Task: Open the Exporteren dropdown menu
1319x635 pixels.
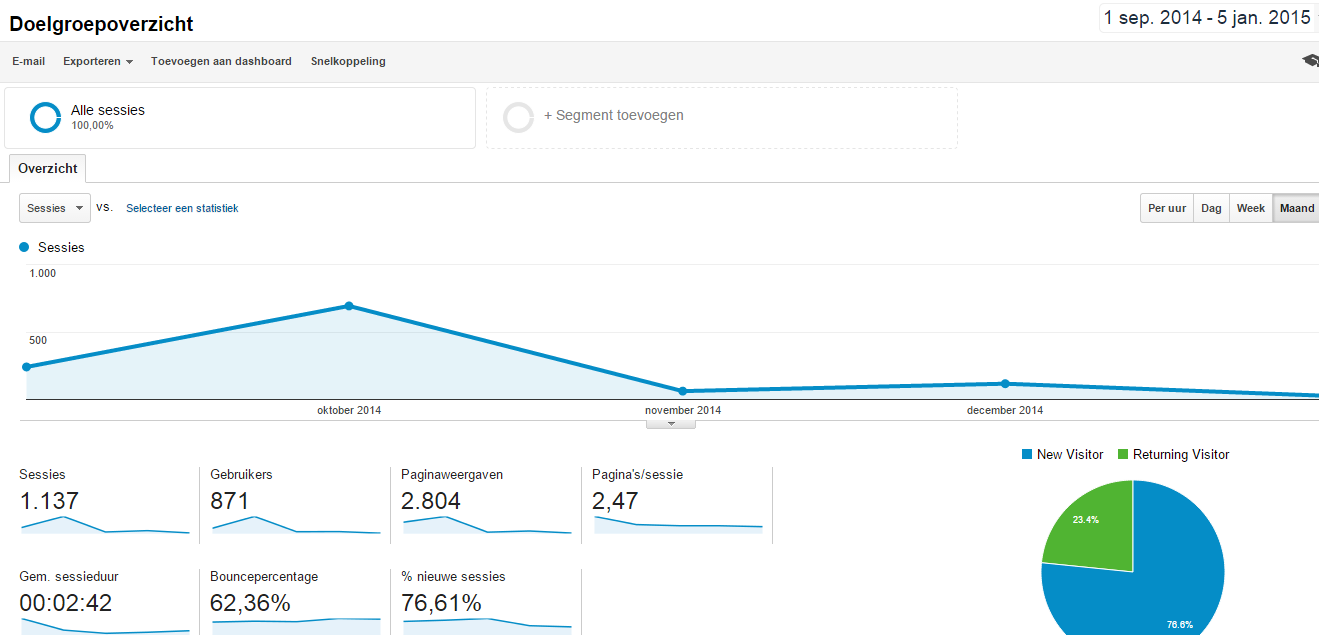Action: 98,61
